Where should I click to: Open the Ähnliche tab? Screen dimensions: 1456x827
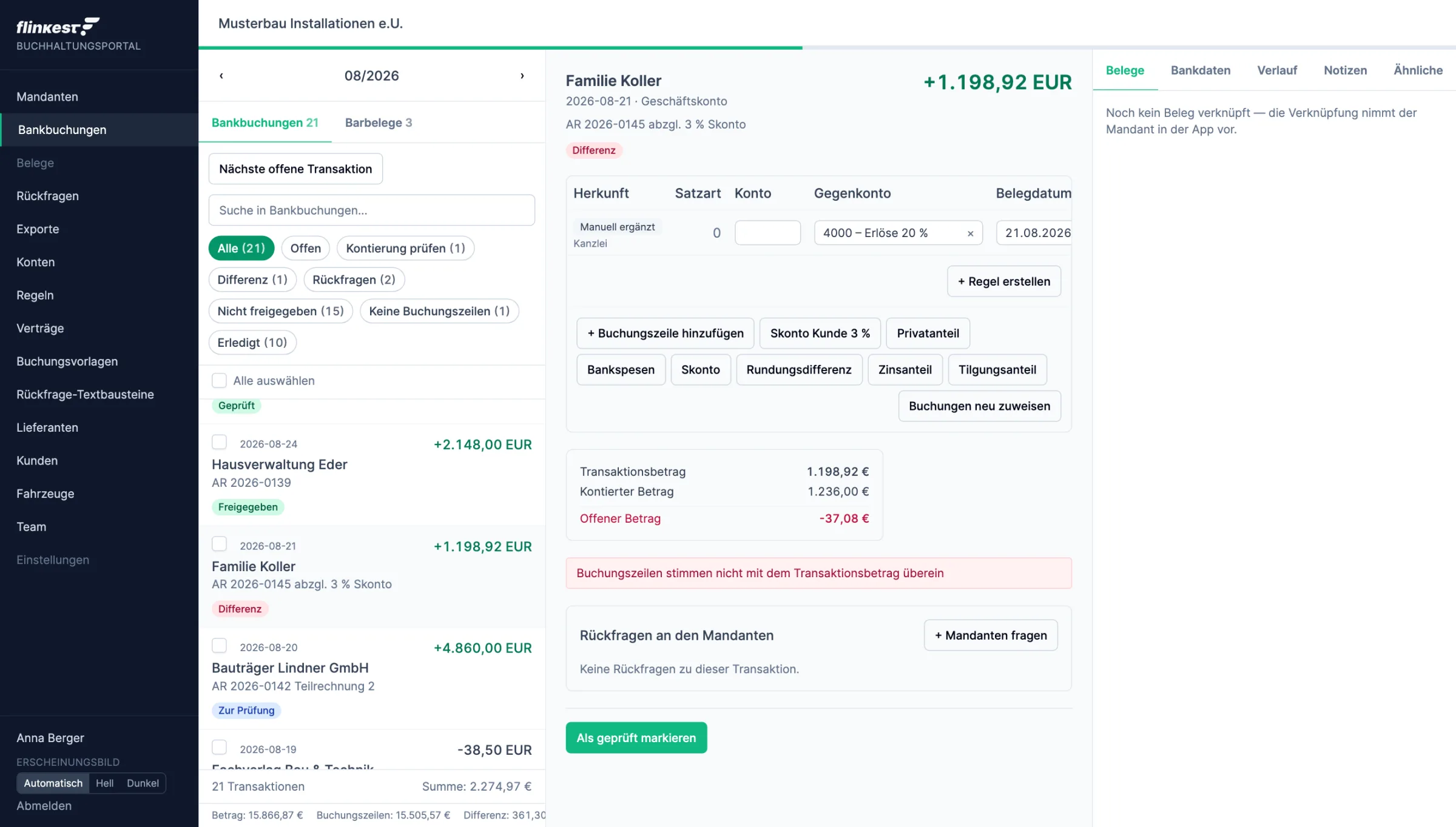1418,70
